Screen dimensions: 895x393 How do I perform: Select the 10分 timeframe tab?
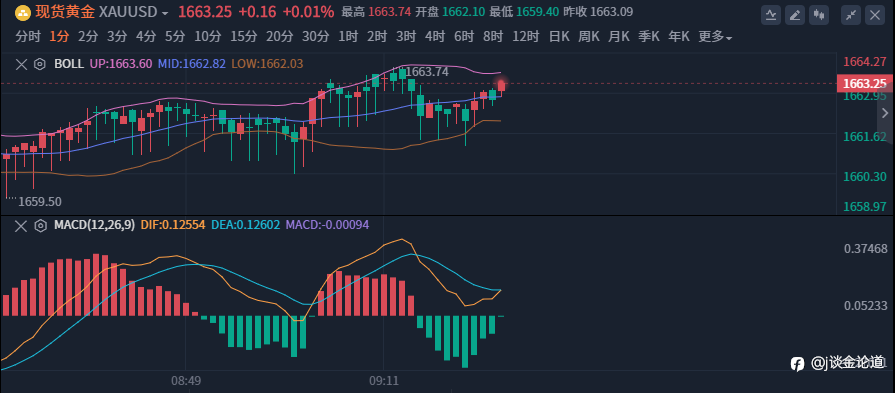[207, 37]
